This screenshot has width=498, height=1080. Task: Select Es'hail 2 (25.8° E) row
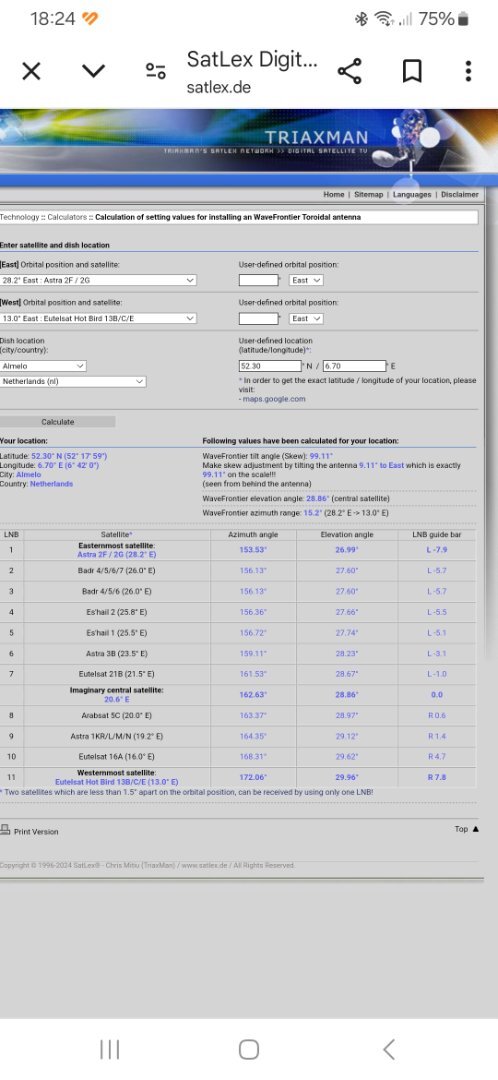point(238,612)
